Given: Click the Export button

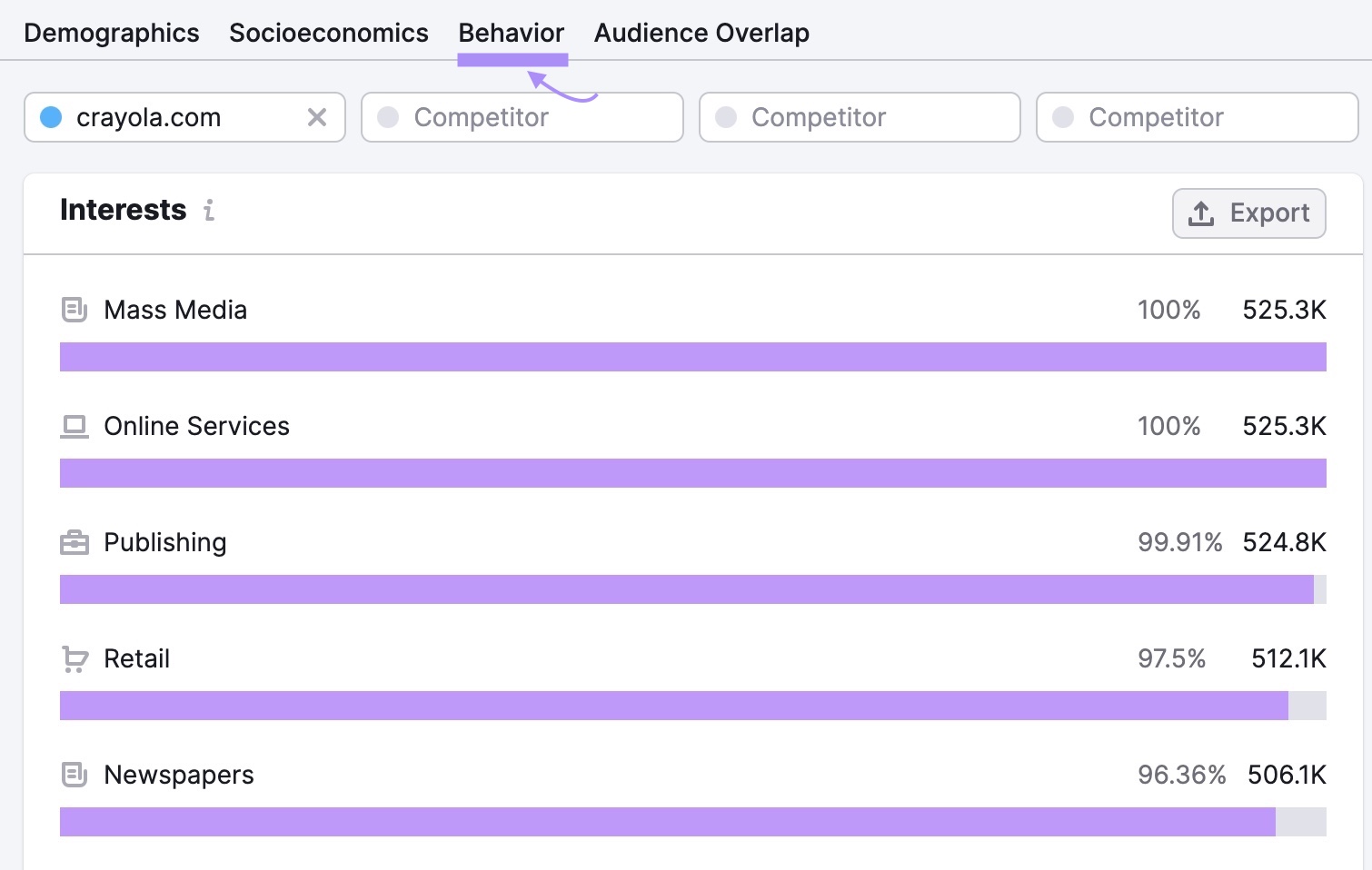Looking at the screenshot, I should (1249, 213).
